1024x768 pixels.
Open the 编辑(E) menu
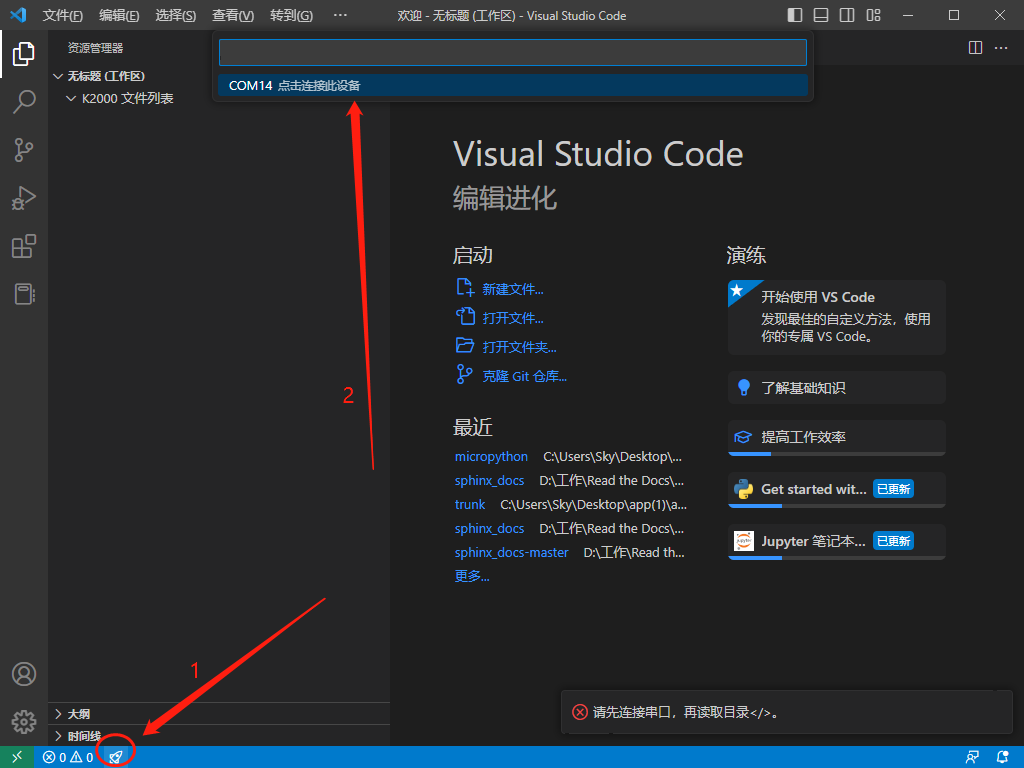[x=119, y=16]
